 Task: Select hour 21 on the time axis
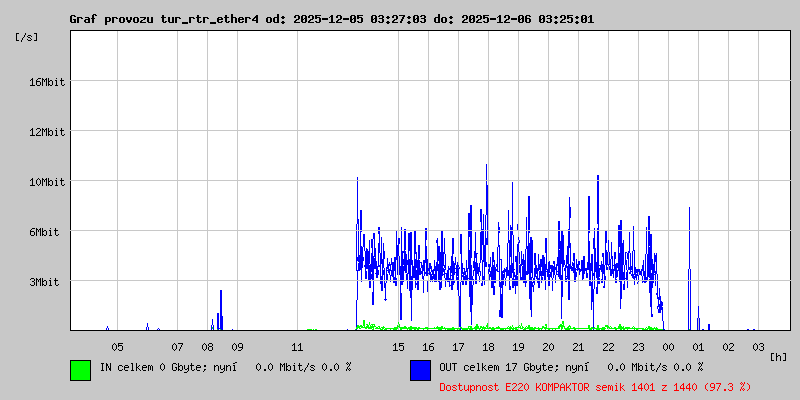[x=578, y=347]
